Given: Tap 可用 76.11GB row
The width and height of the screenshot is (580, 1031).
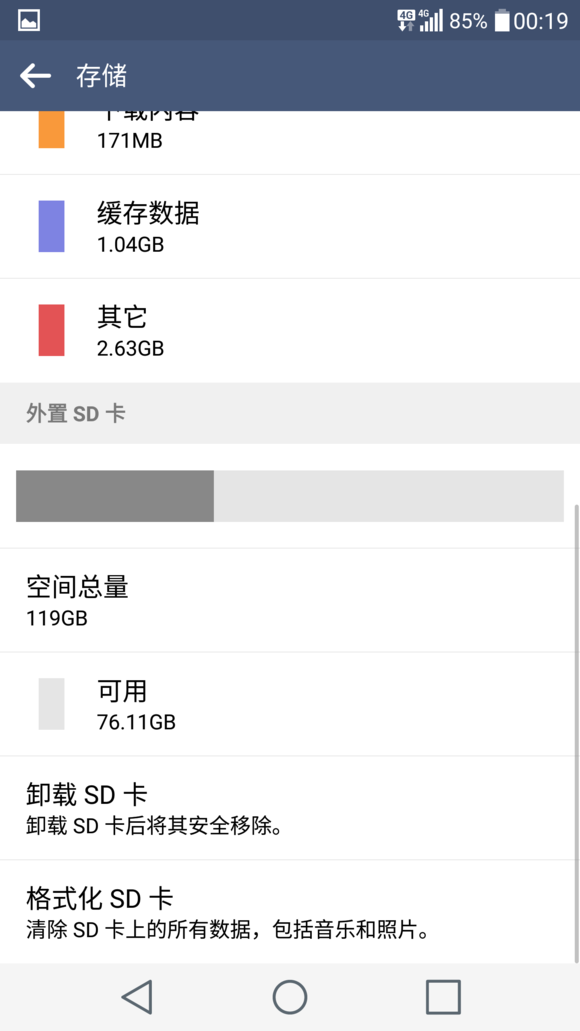Looking at the screenshot, I should [290, 704].
